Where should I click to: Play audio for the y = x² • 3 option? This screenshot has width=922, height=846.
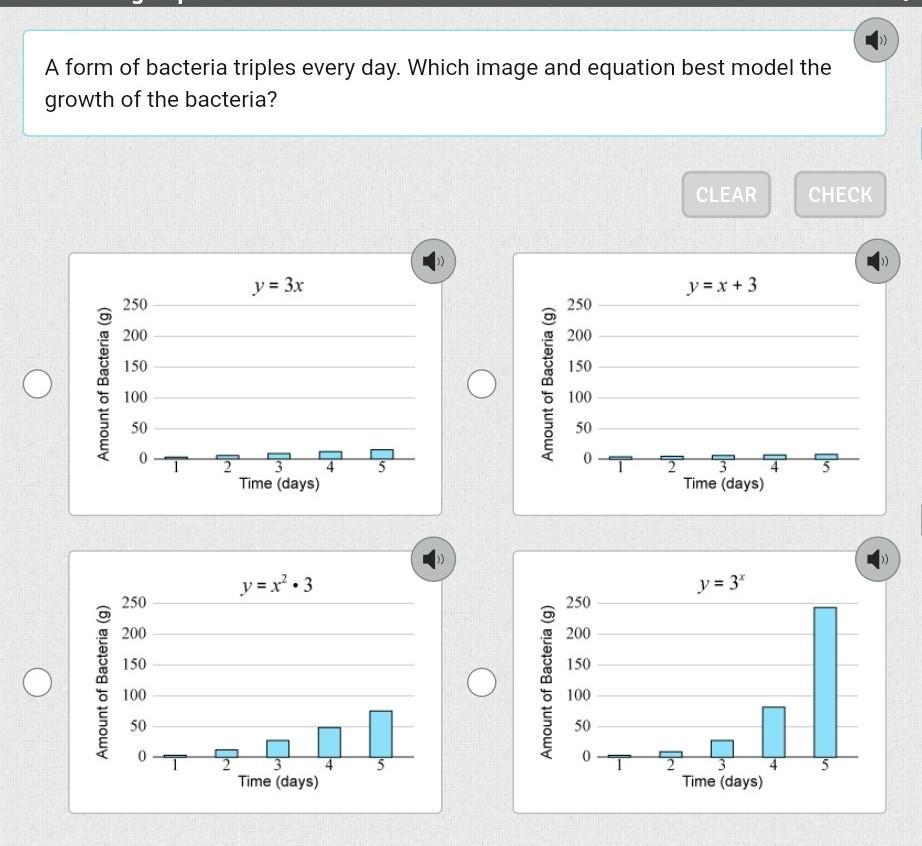(433, 559)
